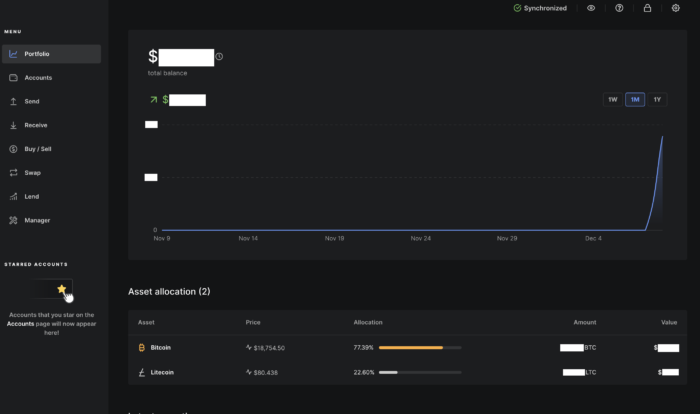Switch chart range to 1W
This screenshot has width=700, height=414.
tap(612, 100)
